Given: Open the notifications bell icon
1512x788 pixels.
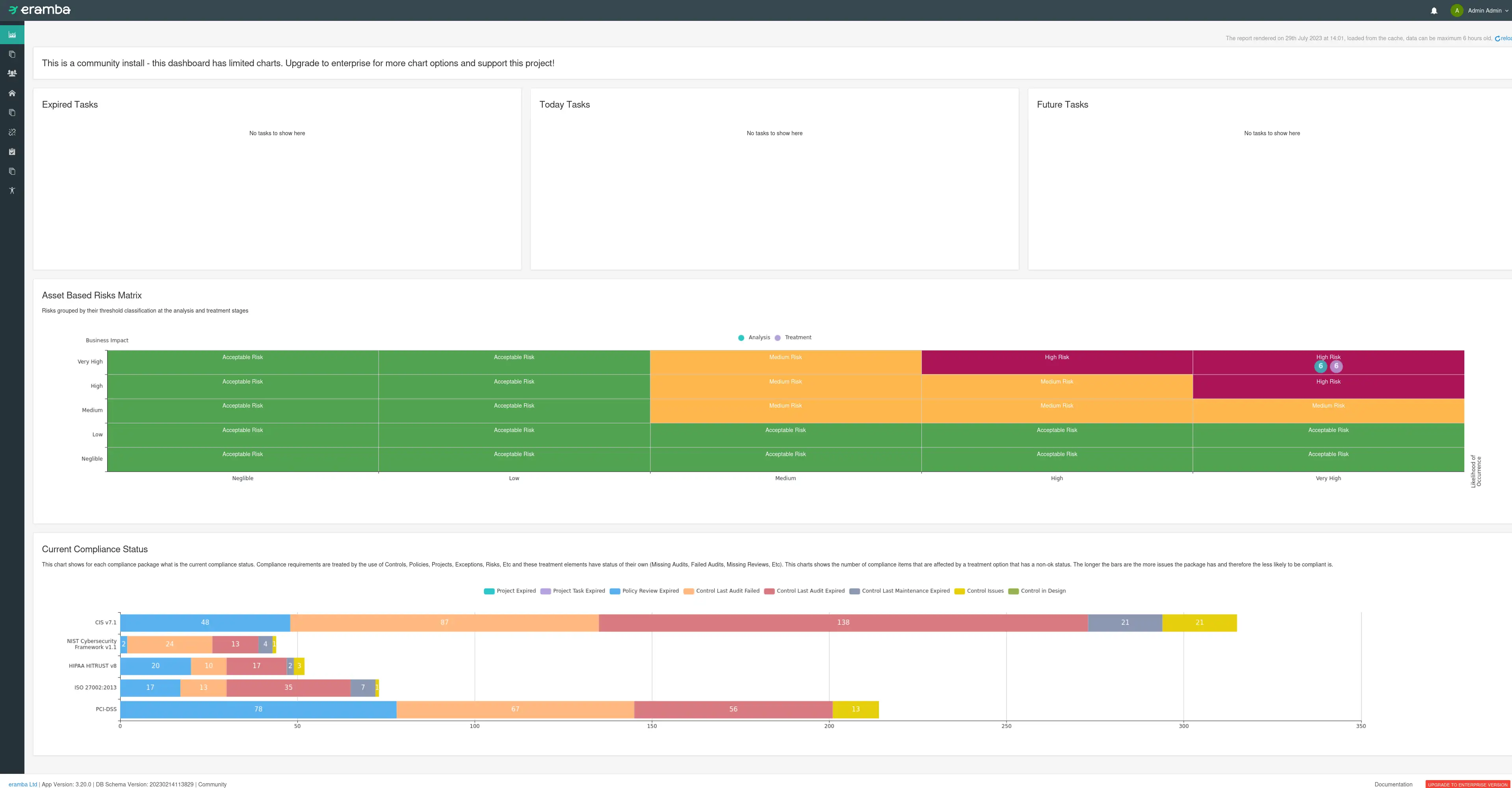Looking at the screenshot, I should tap(1433, 11).
